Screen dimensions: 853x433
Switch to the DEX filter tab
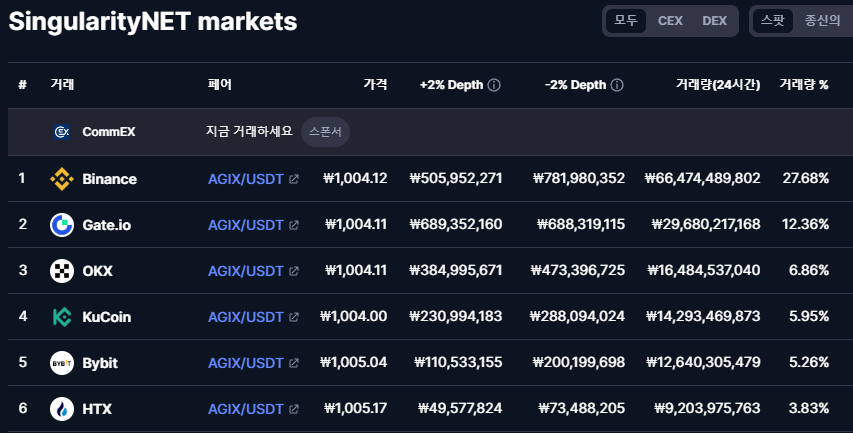tap(714, 21)
